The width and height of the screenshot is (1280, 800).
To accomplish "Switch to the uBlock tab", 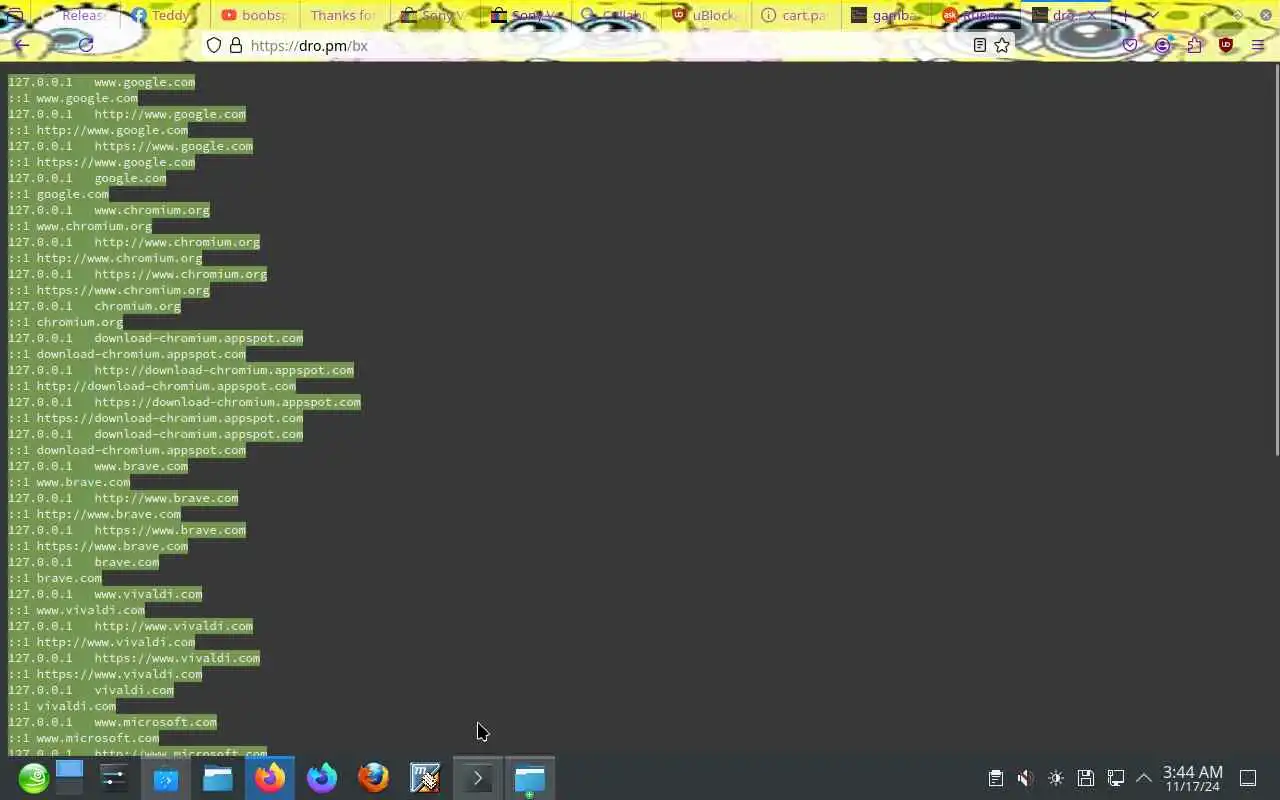I will click(705, 15).
